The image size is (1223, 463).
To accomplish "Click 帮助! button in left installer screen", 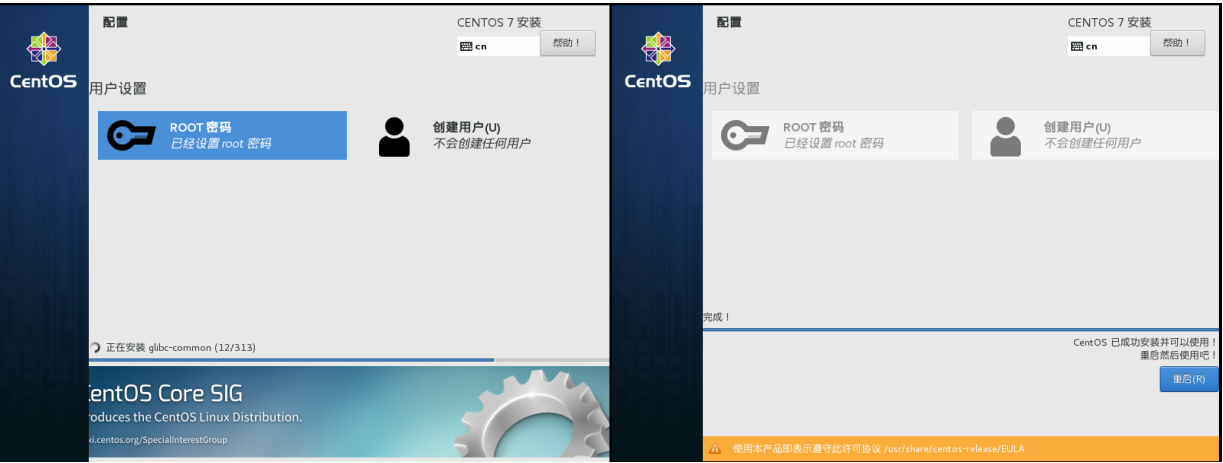I will tap(567, 44).
